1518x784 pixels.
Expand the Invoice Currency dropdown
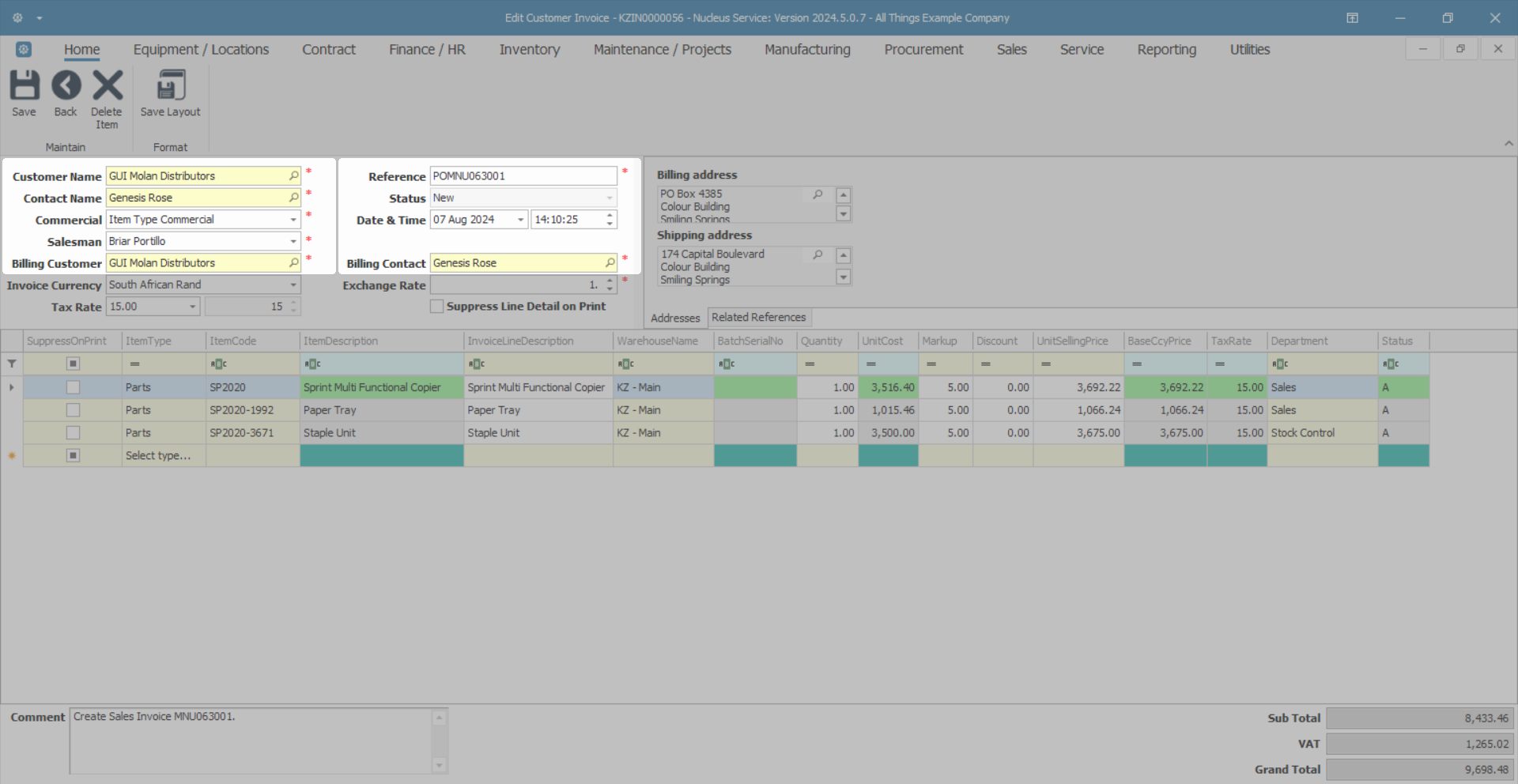[x=293, y=285]
